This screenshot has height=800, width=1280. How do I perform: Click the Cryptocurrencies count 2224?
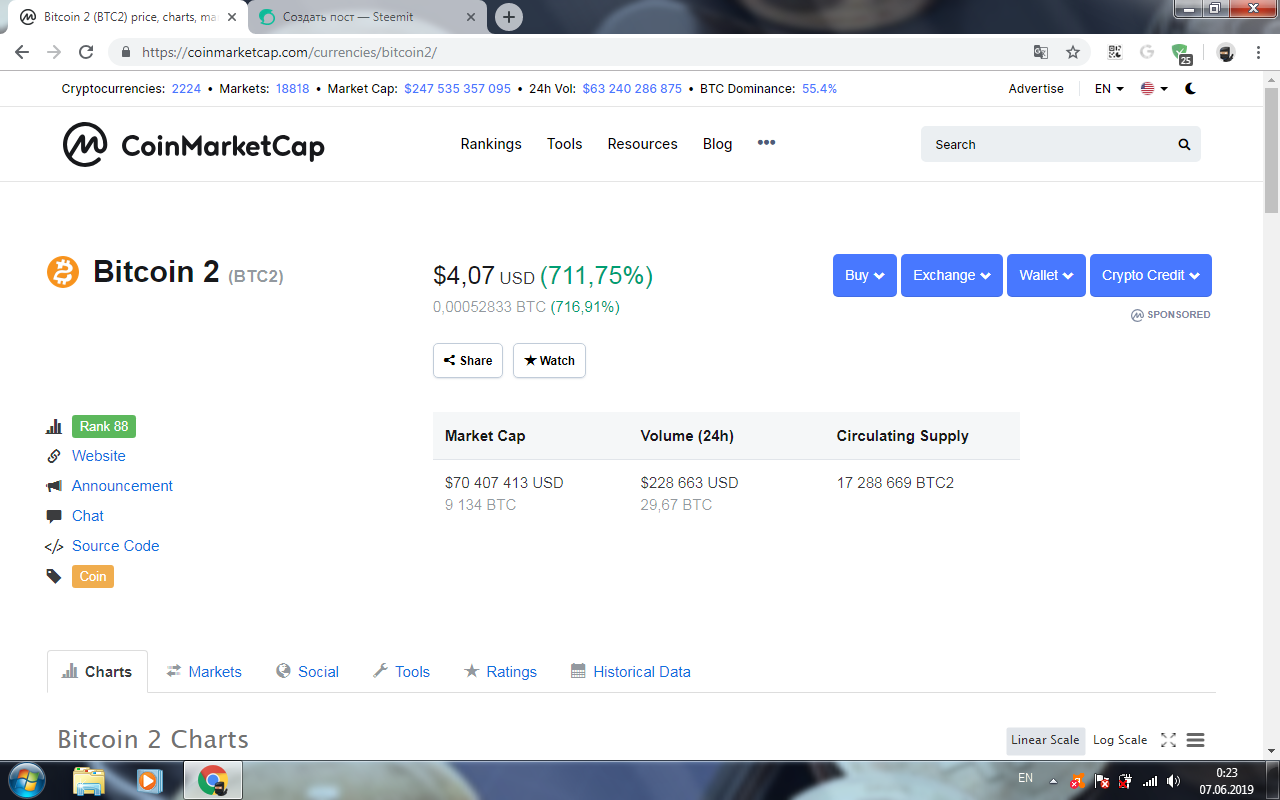186,88
